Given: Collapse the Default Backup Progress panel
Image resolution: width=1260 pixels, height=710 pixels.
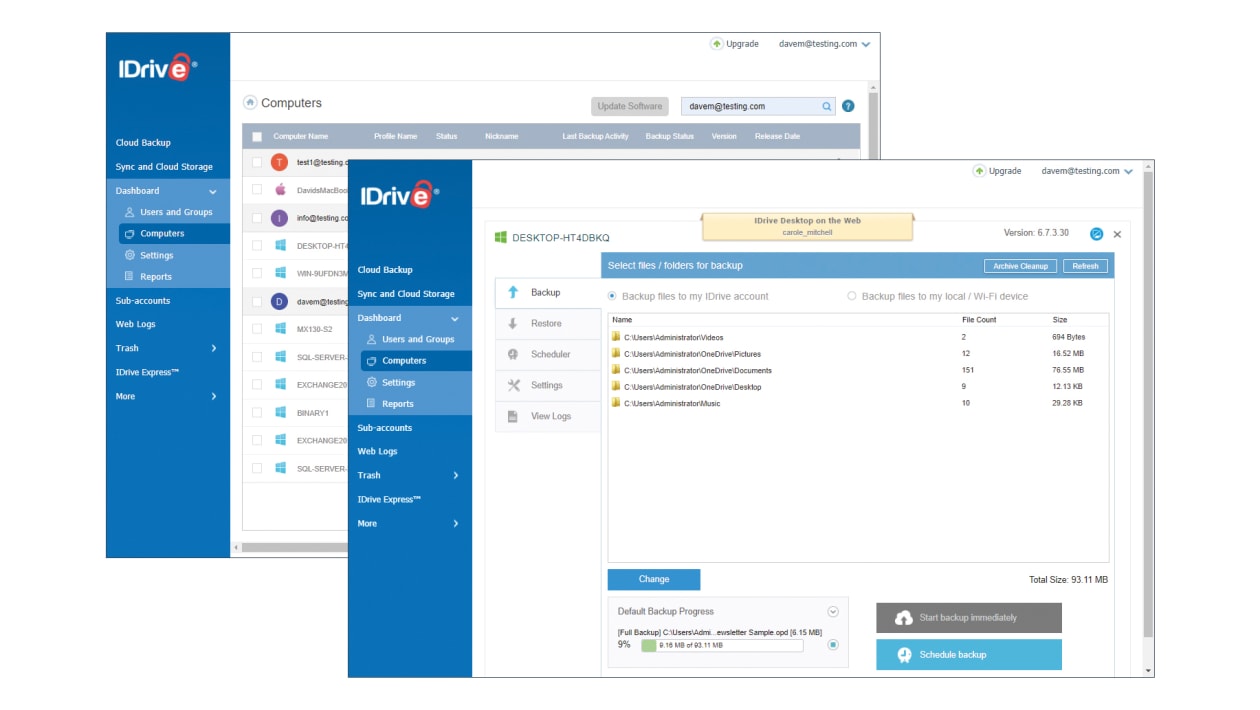Looking at the screenshot, I should (833, 612).
